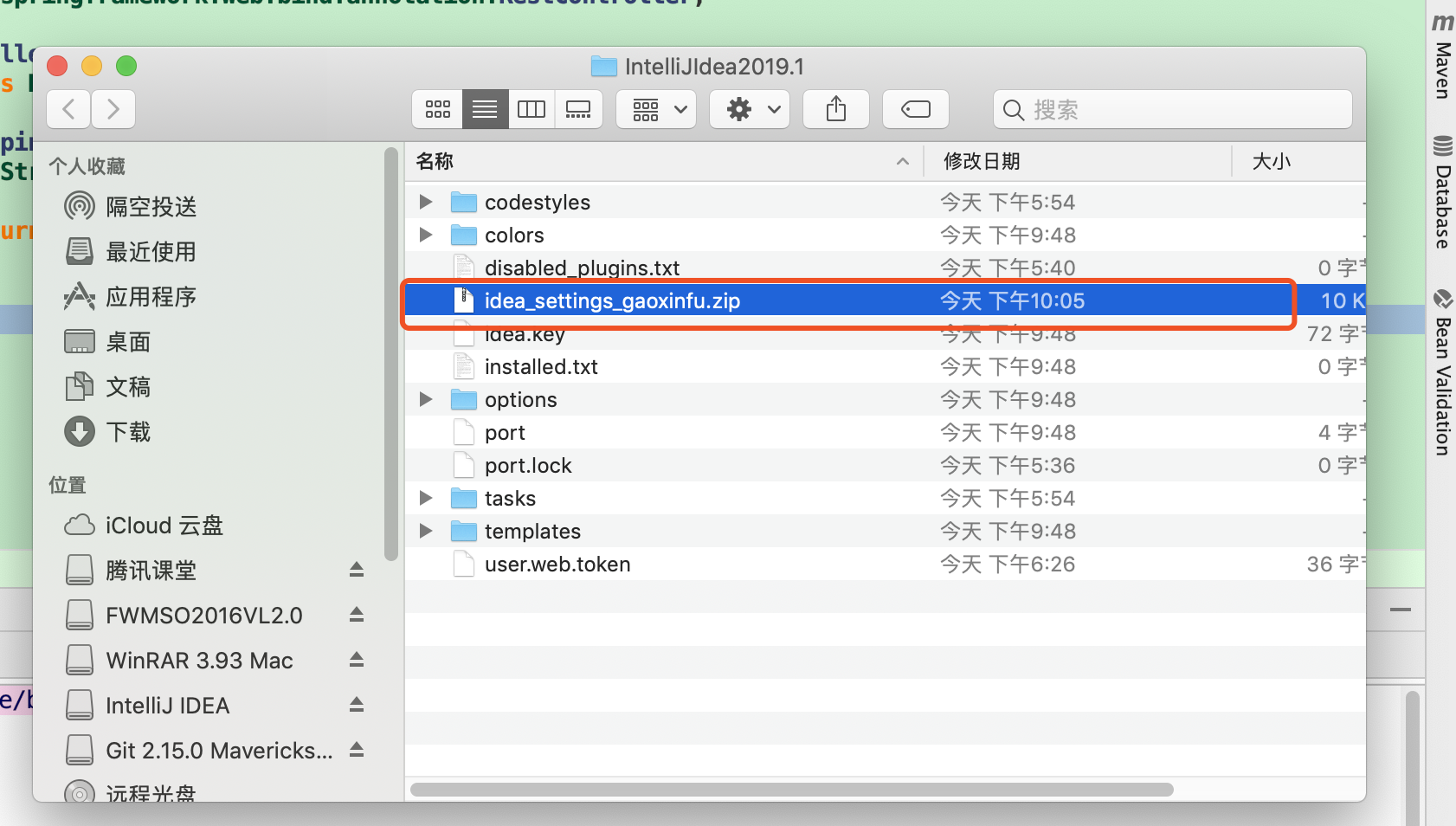Viewport: 1456px width, 826px height.
Task: Click the Share icon in the toolbar
Action: click(836, 109)
